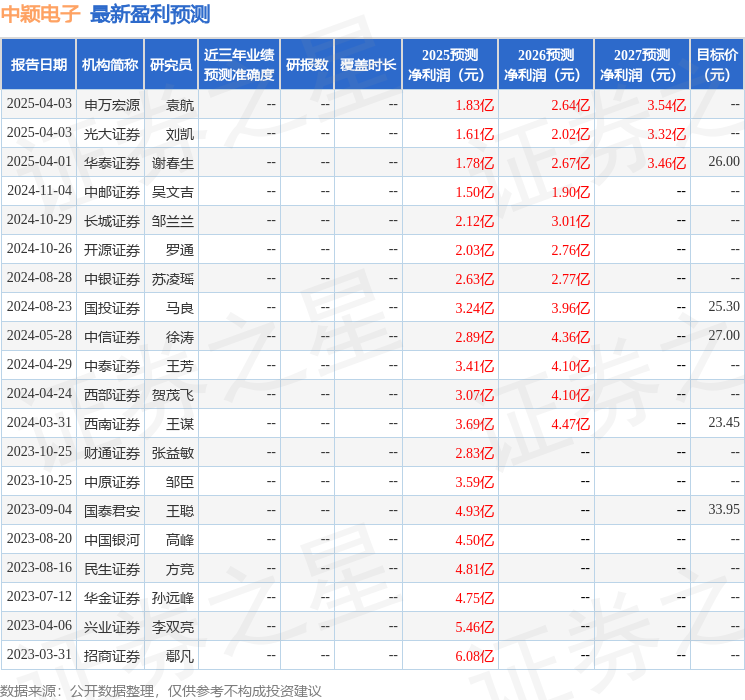Click analyst name 邹兰兰
The width and height of the screenshot is (745, 700).
[173, 221]
